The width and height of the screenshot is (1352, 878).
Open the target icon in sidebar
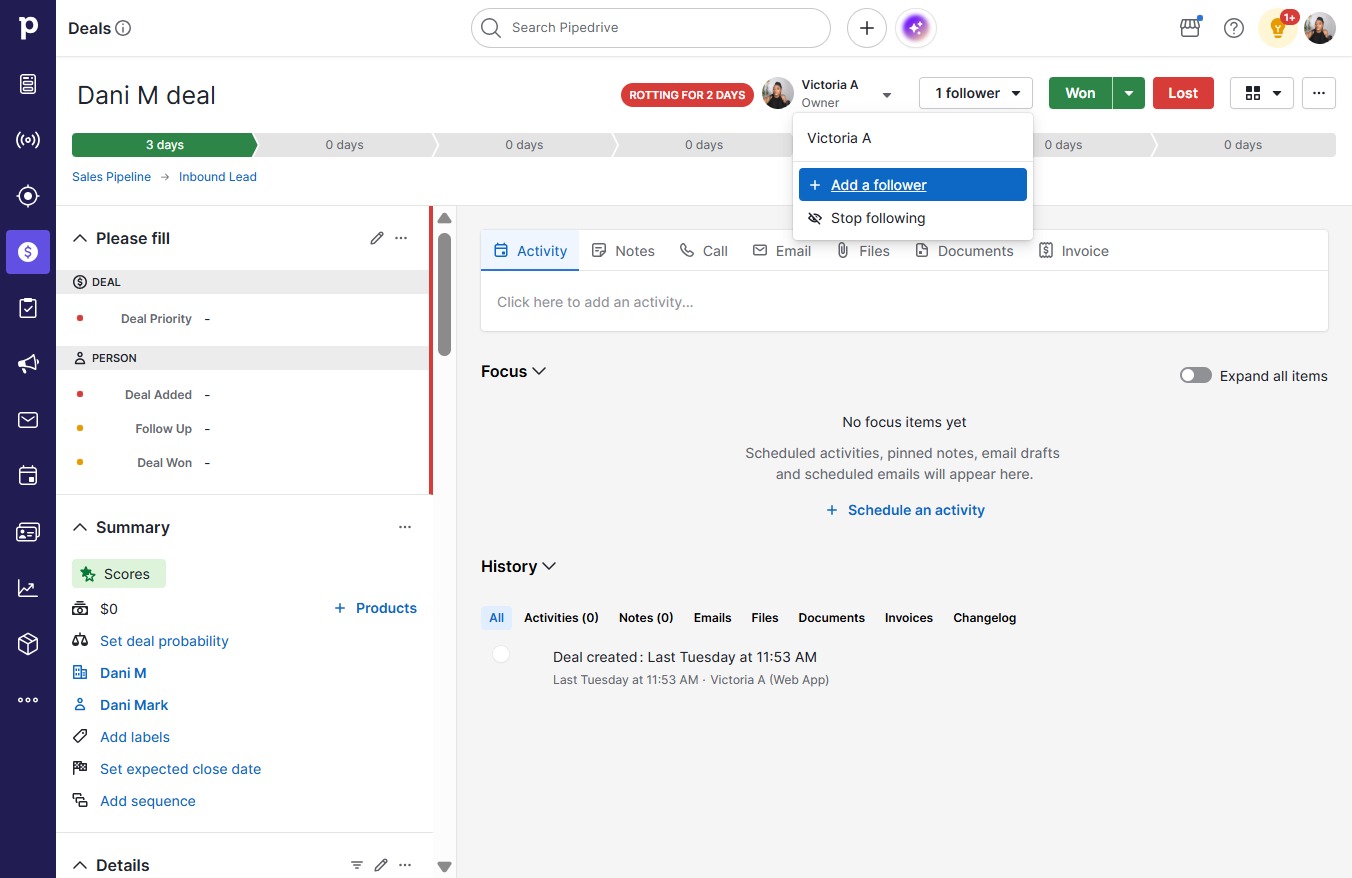(x=28, y=196)
